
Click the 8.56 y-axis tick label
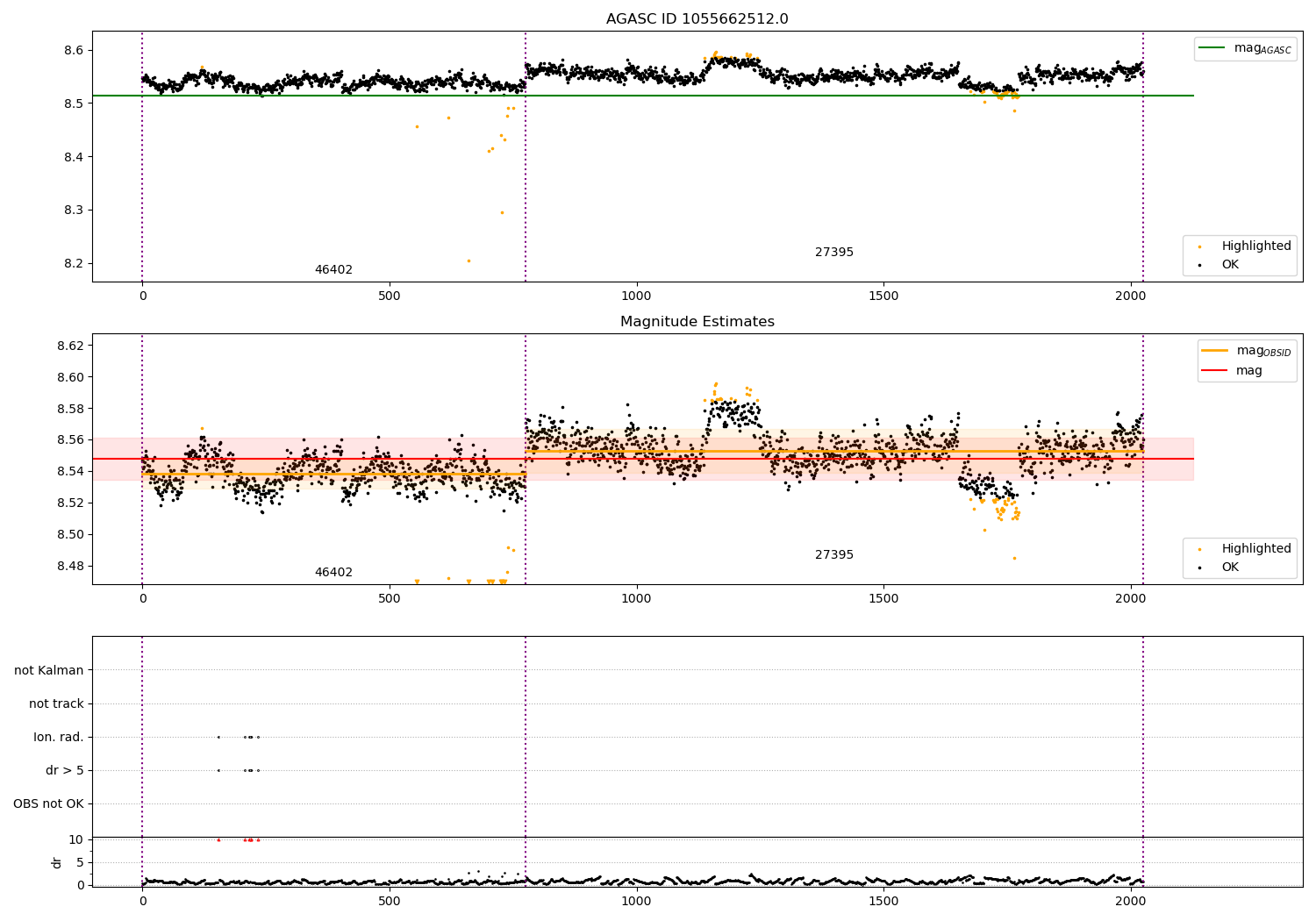[70, 440]
